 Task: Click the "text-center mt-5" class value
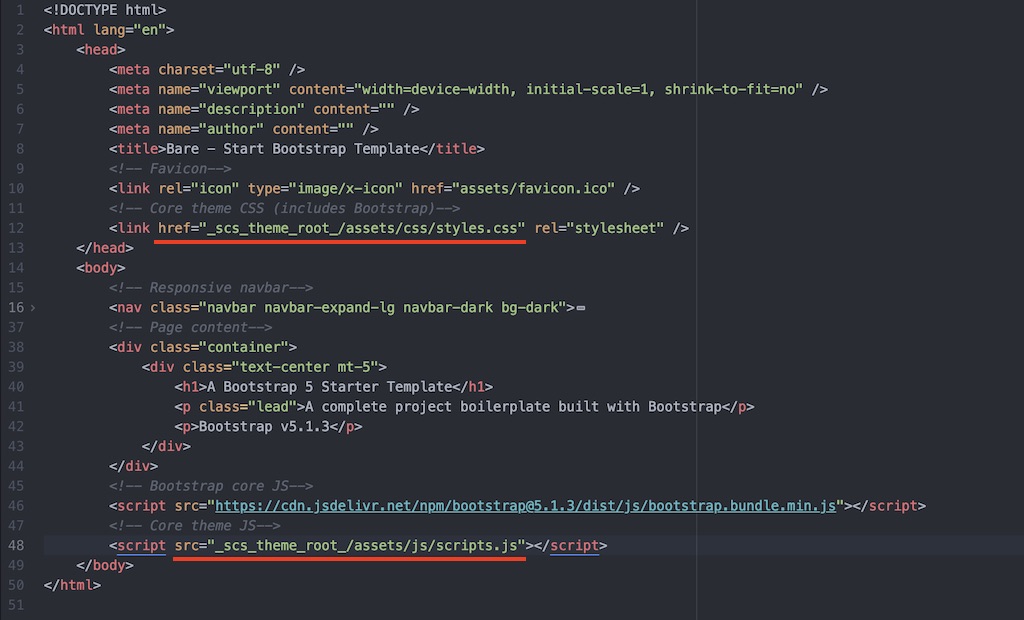[x=317, y=367]
